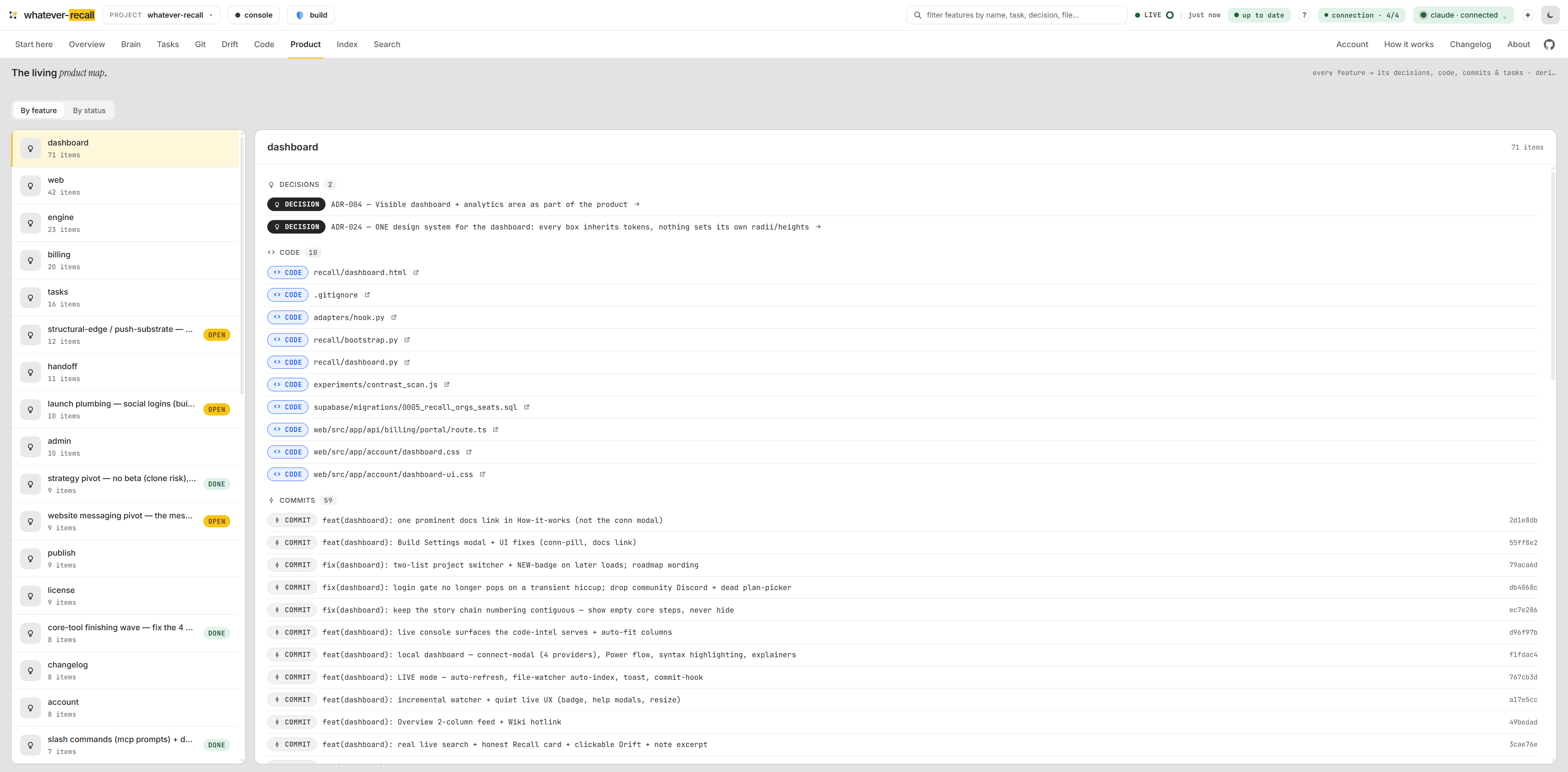Open external link icon for 0005_recall_orgs_seats.sql
Screen dimensions: 1568x772
526,407
